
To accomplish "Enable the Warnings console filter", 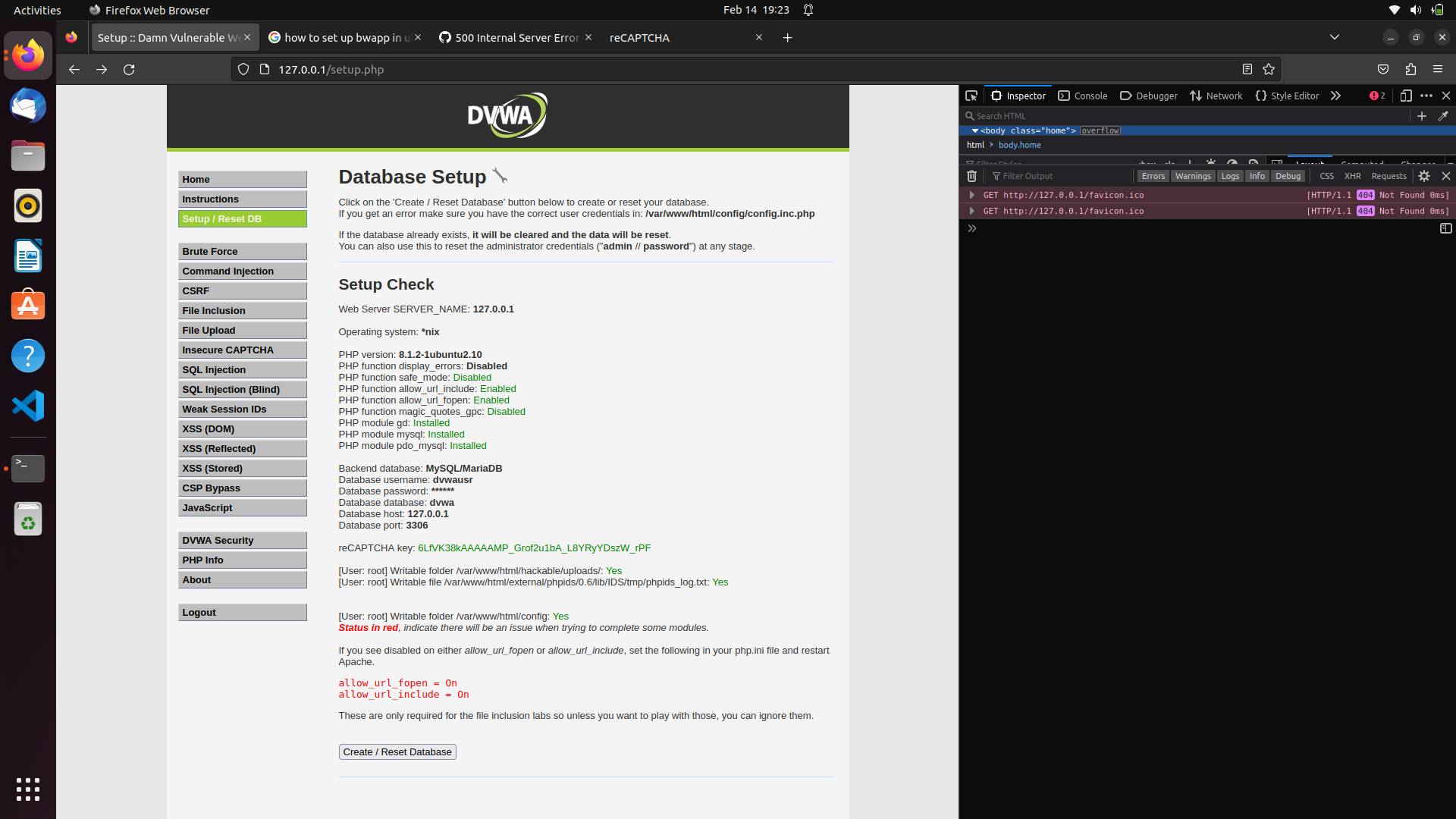I will (1193, 176).
